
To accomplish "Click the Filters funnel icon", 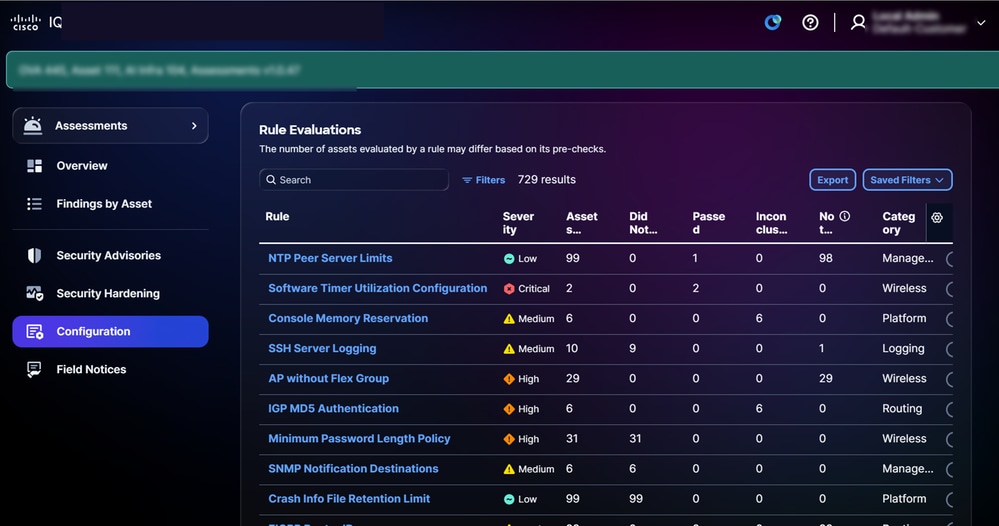I will coord(467,180).
